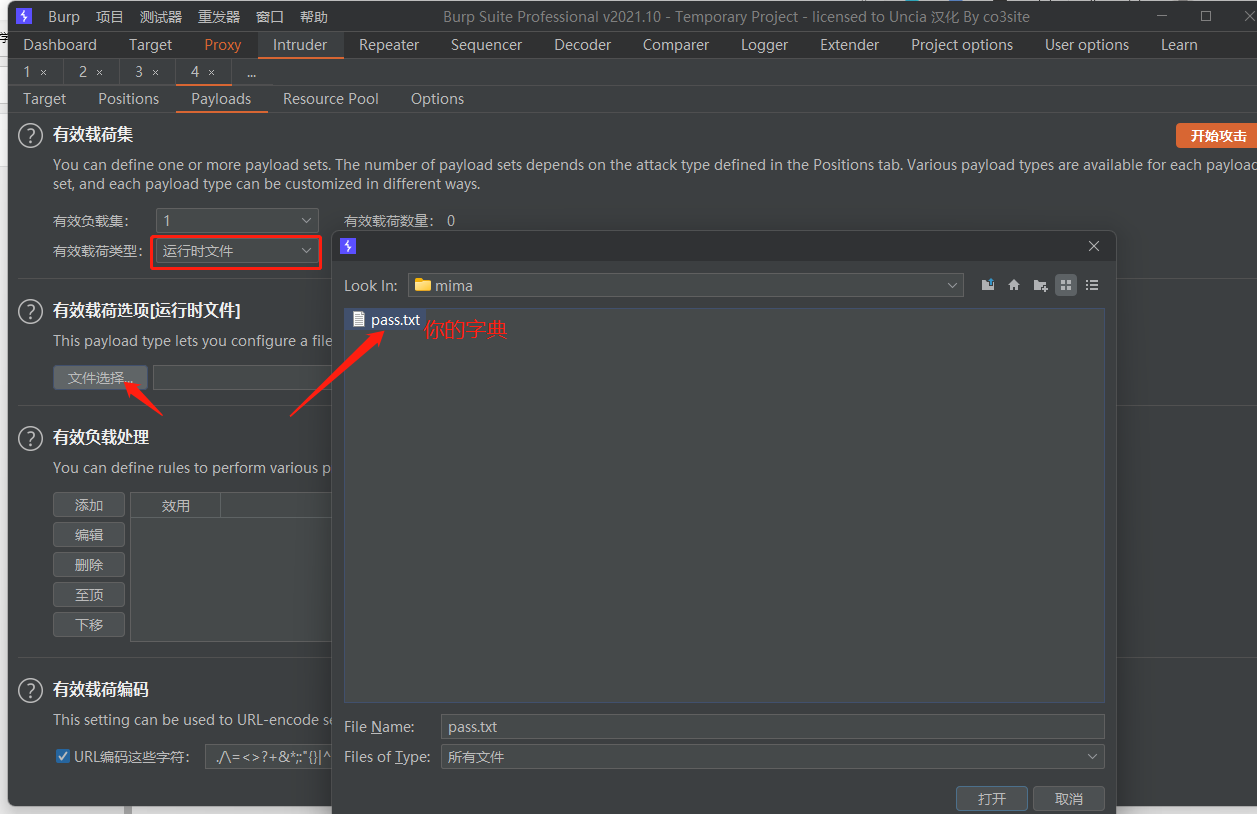Click the File Name input field
1257x814 pixels.
[773, 727]
